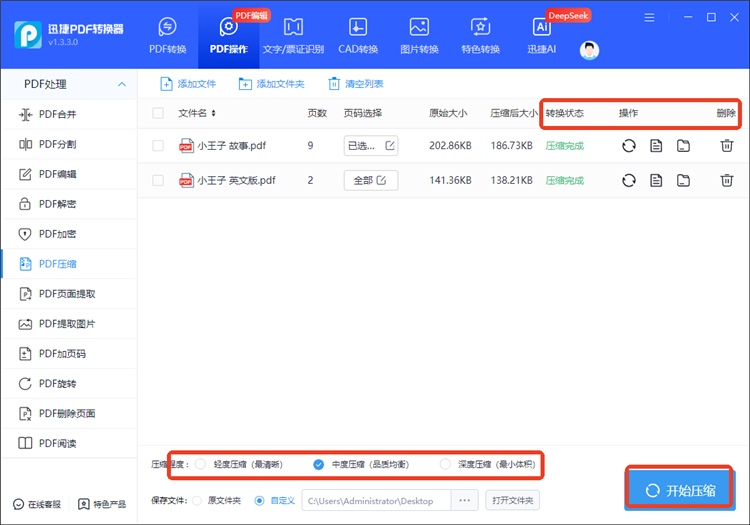Click the 开始压缩 button

[680, 491]
